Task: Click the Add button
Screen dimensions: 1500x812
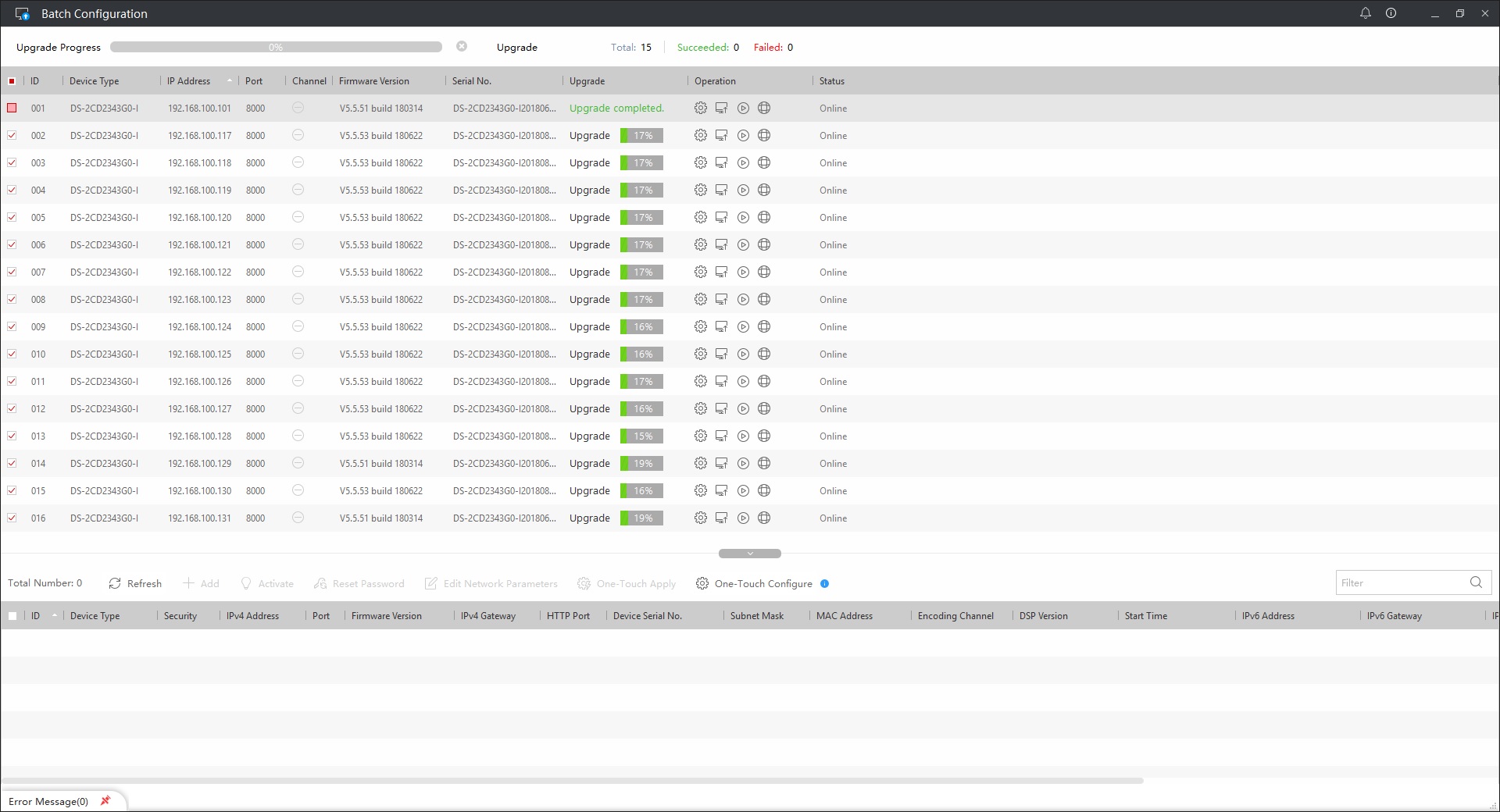Action: click(201, 583)
